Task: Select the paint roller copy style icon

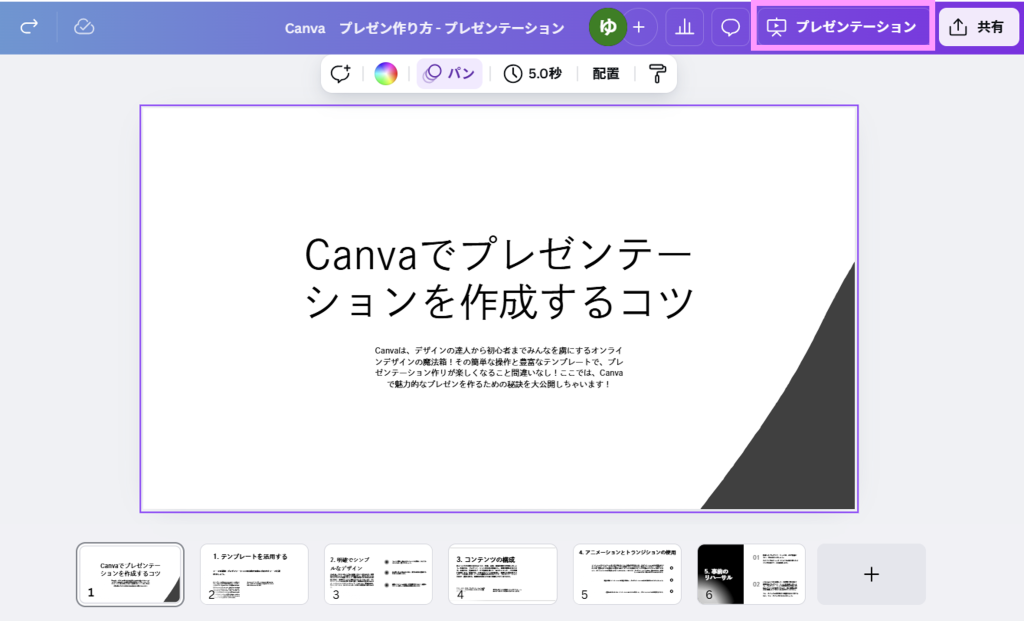Action: click(x=657, y=73)
